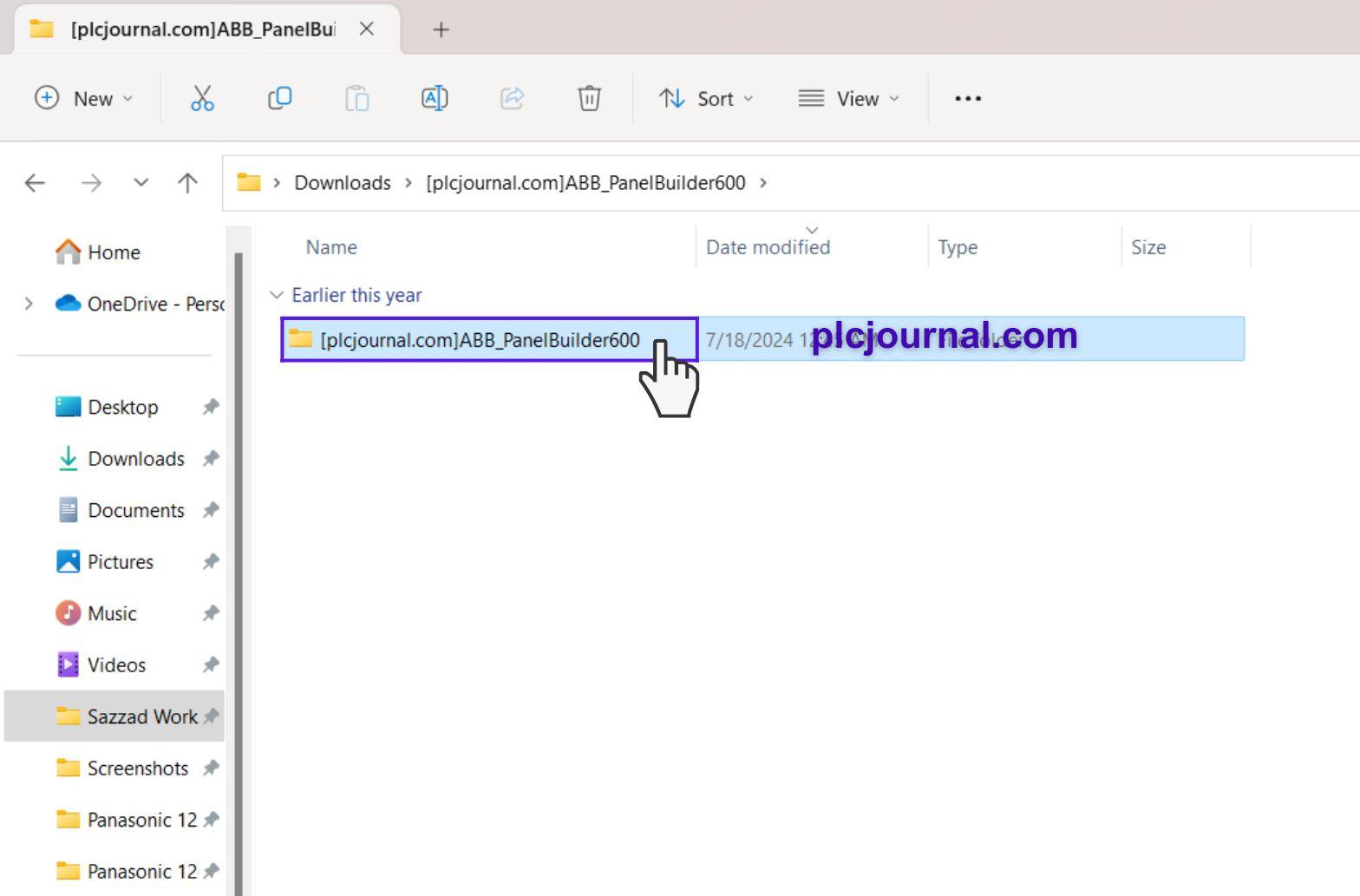This screenshot has height=896, width=1360.
Task: Click the Delete trash can icon
Action: (x=589, y=98)
